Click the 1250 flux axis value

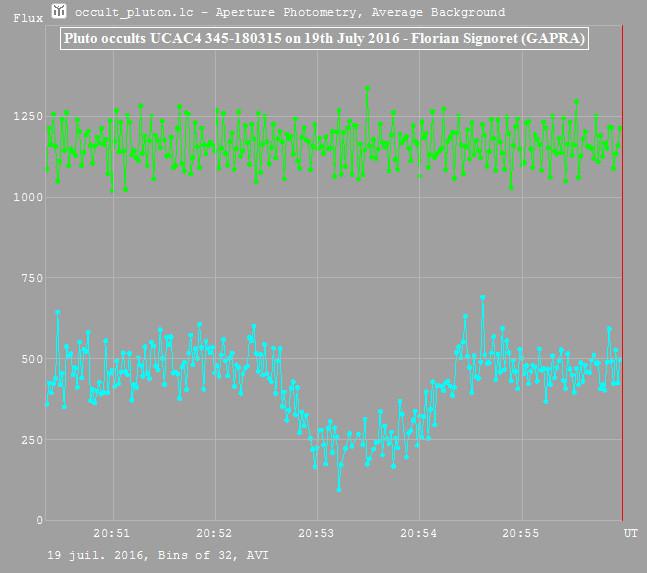click(28, 116)
